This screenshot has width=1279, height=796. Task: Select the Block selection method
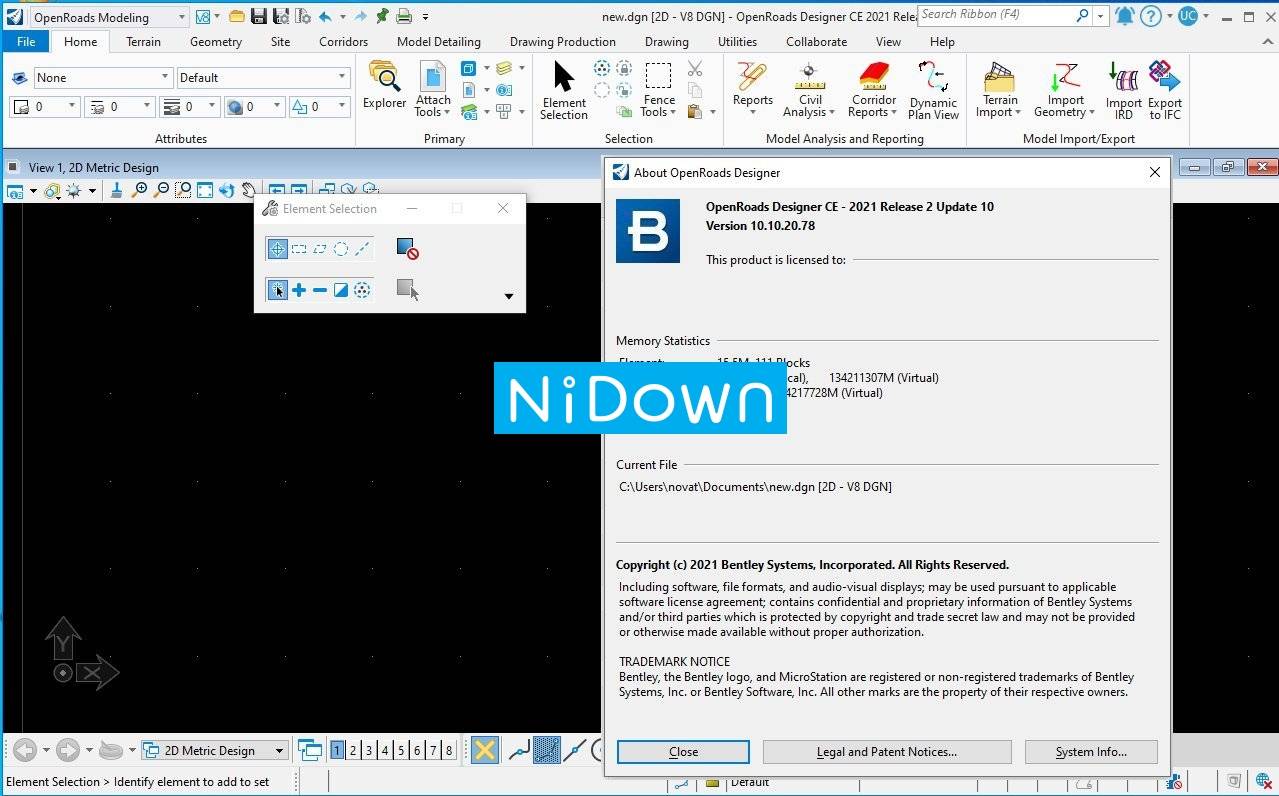pos(299,249)
